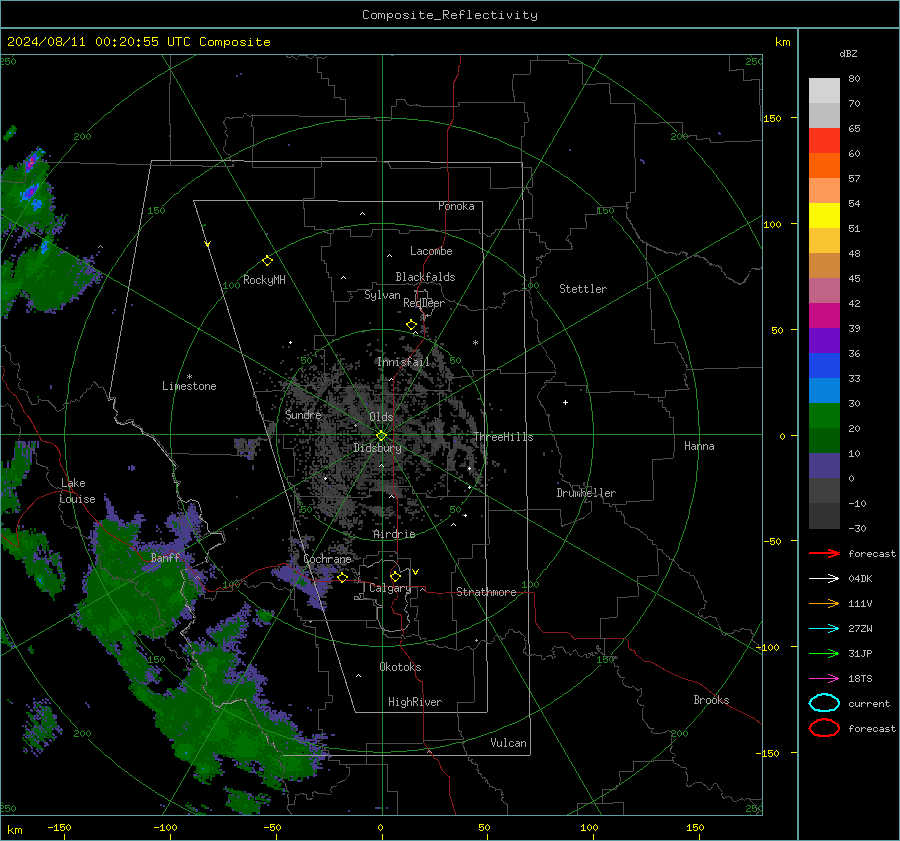Select the 20 dBZ green color swatch
The width and height of the screenshot is (900, 841).
[x=824, y=416]
